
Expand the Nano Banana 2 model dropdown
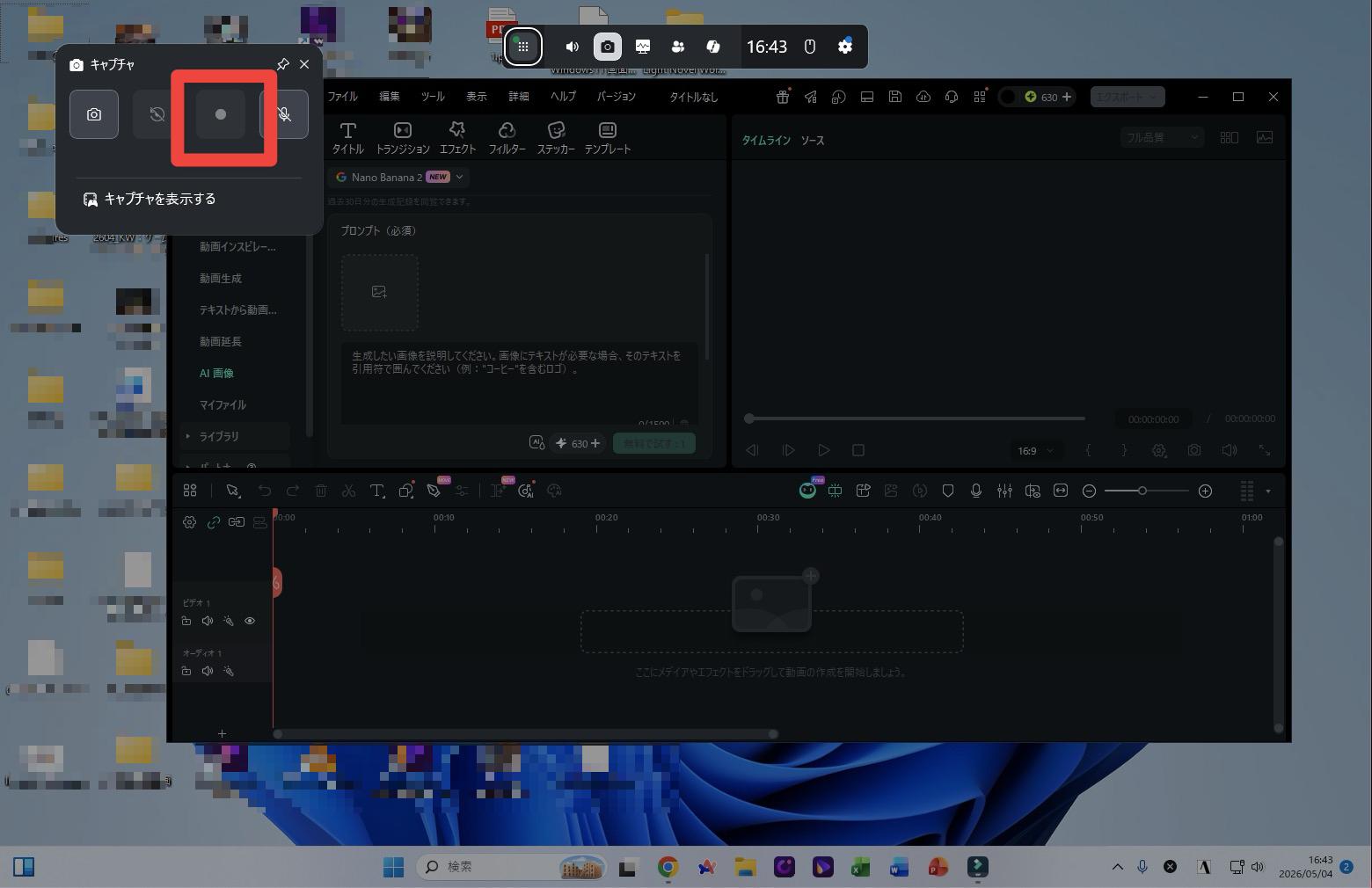pyautogui.click(x=400, y=177)
